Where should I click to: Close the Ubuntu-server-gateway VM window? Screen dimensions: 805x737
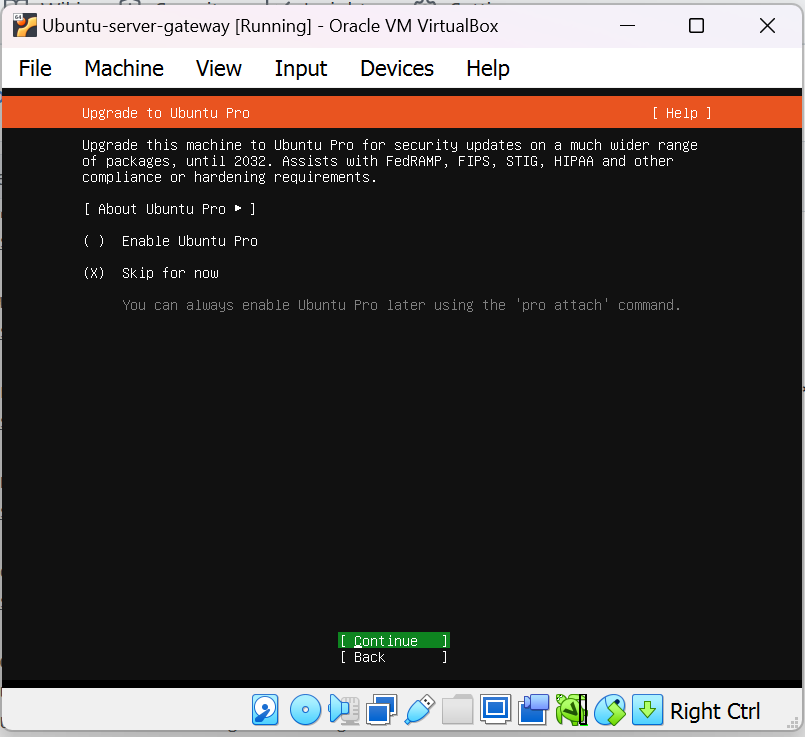(x=767, y=26)
